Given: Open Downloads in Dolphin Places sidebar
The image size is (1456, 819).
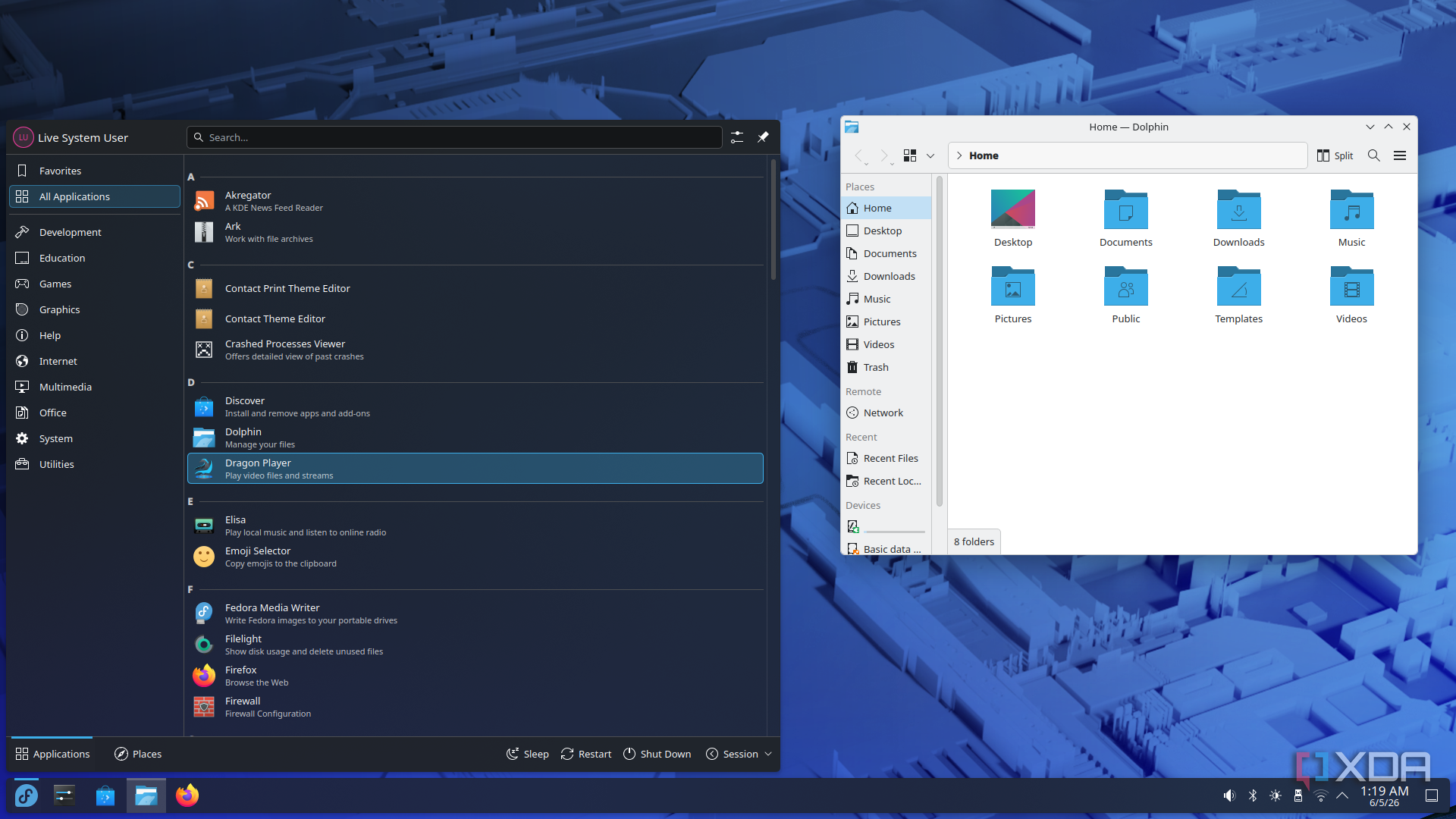Looking at the screenshot, I should pyautogui.click(x=886, y=276).
